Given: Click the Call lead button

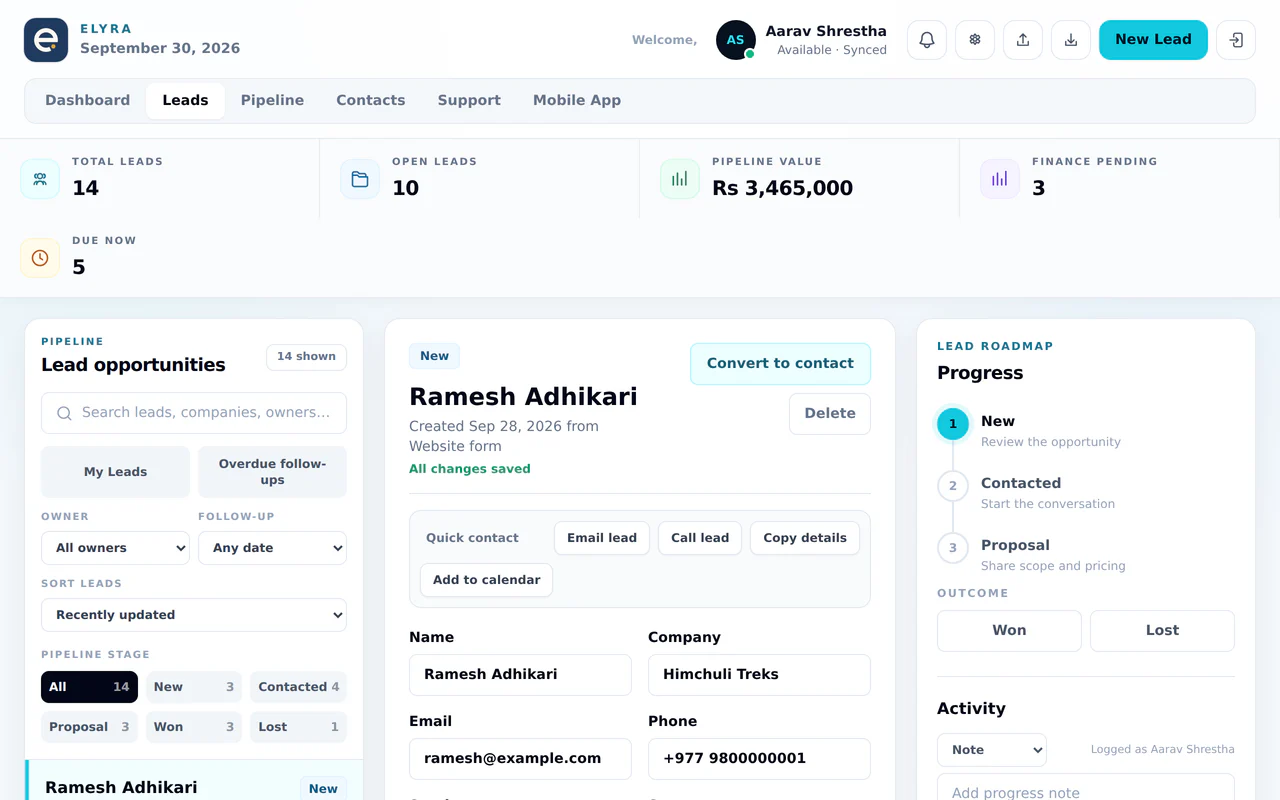Looking at the screenshot, I should coord(700,538).
